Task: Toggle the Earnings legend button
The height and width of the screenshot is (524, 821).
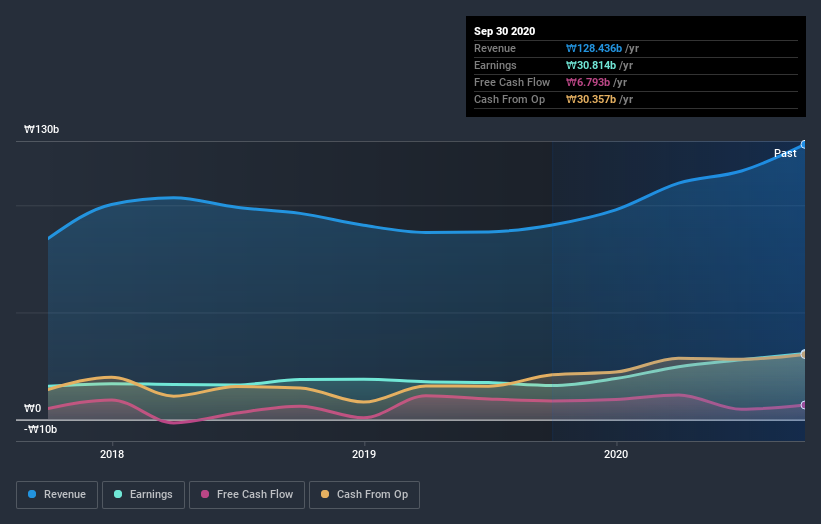Action: [143, 495]
